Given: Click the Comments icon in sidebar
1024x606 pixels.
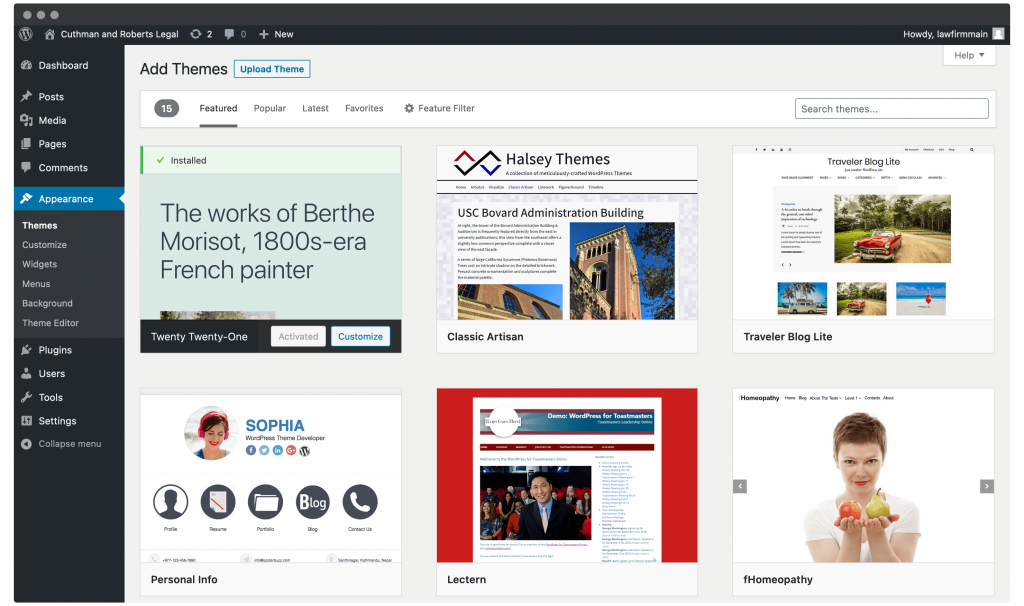Looking at the screenshot, I should [x=26, y=167].
